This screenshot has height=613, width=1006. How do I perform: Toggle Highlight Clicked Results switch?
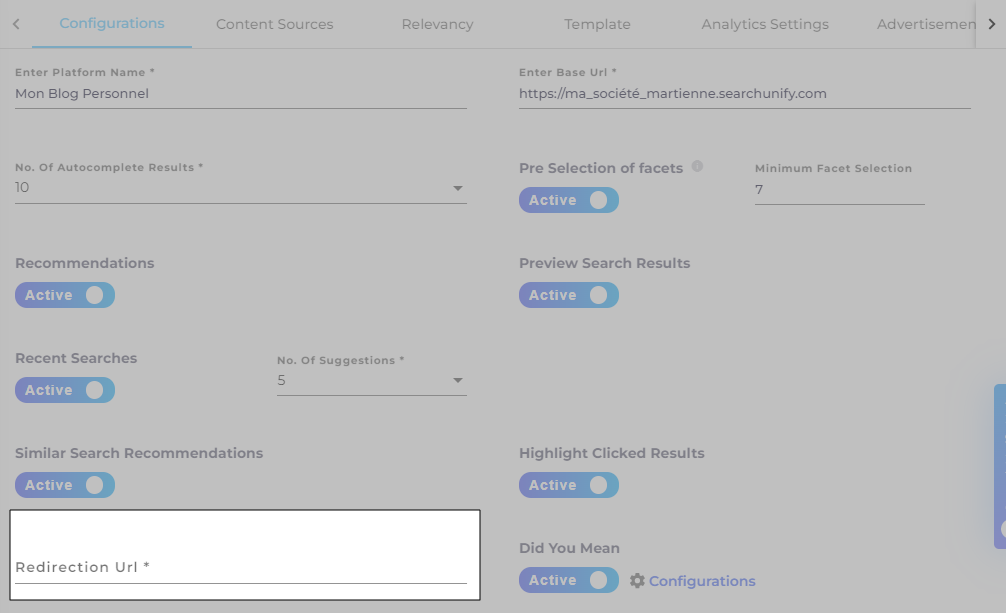point(569,485)
